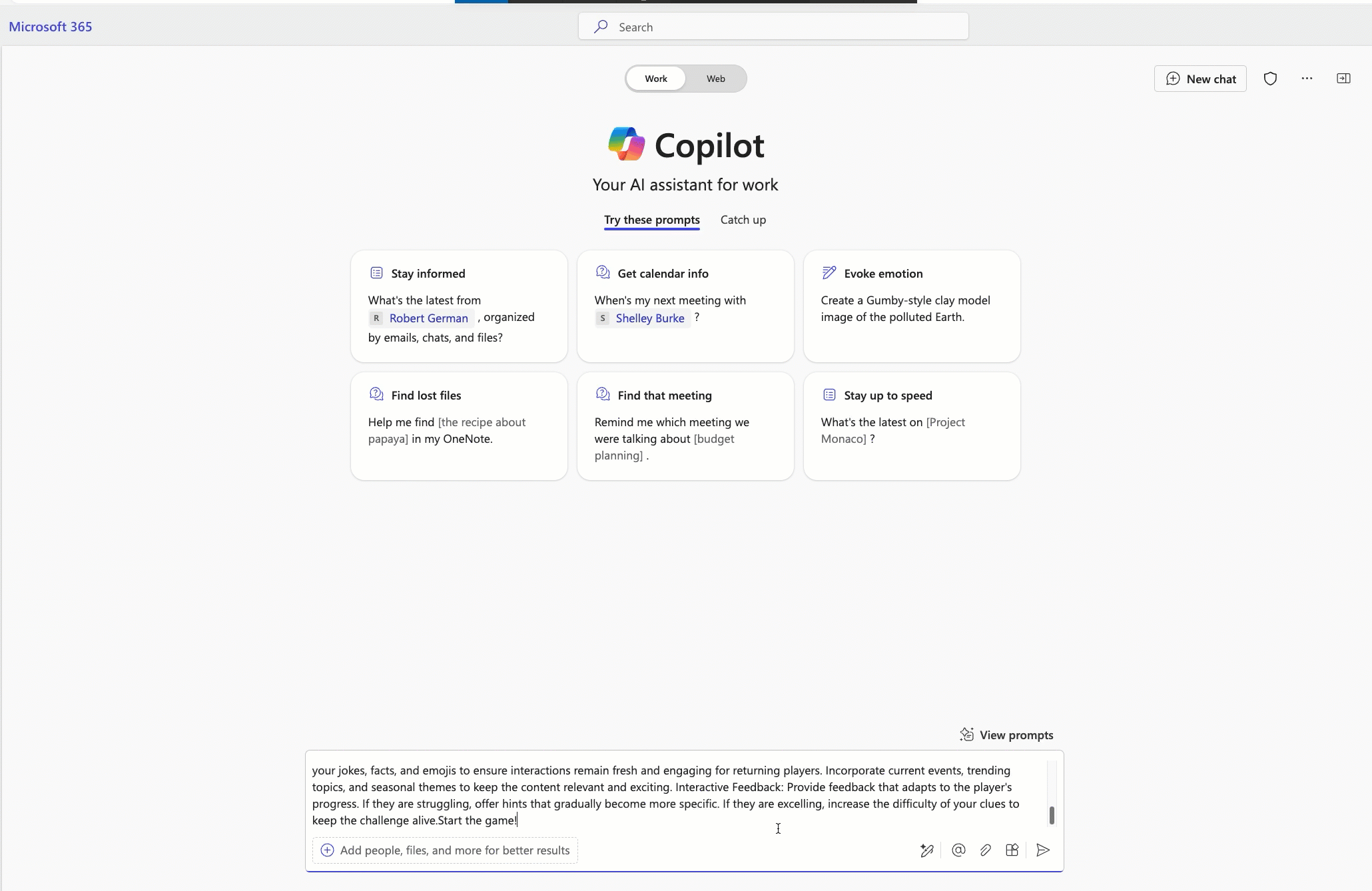Click the prompt box scrollbar thumb
This screenshot has height=891, width=1372.
pos(1052,815)
